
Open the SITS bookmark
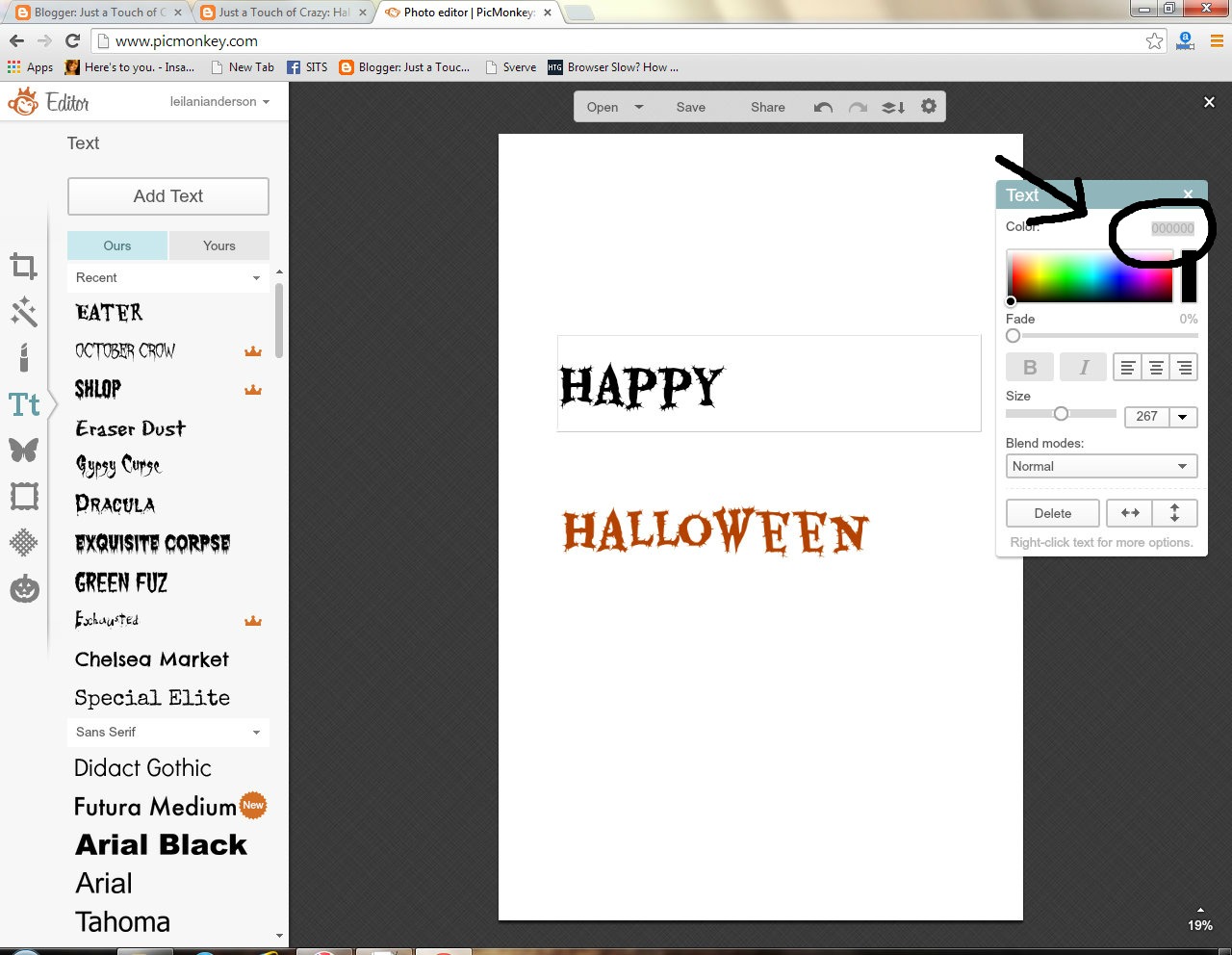[307, 67]
